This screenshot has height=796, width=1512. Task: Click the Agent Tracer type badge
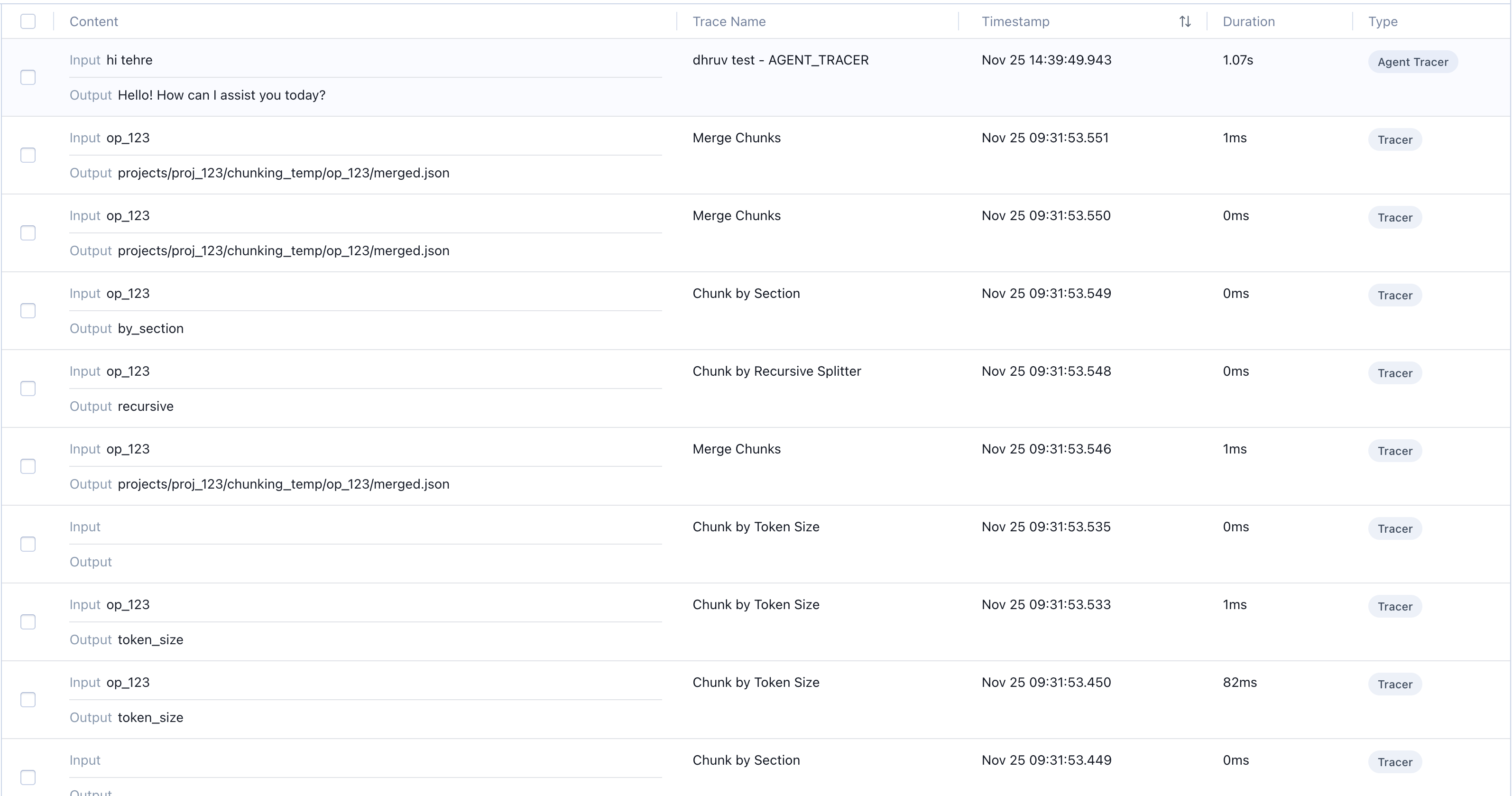click(x=1412, y=62)
